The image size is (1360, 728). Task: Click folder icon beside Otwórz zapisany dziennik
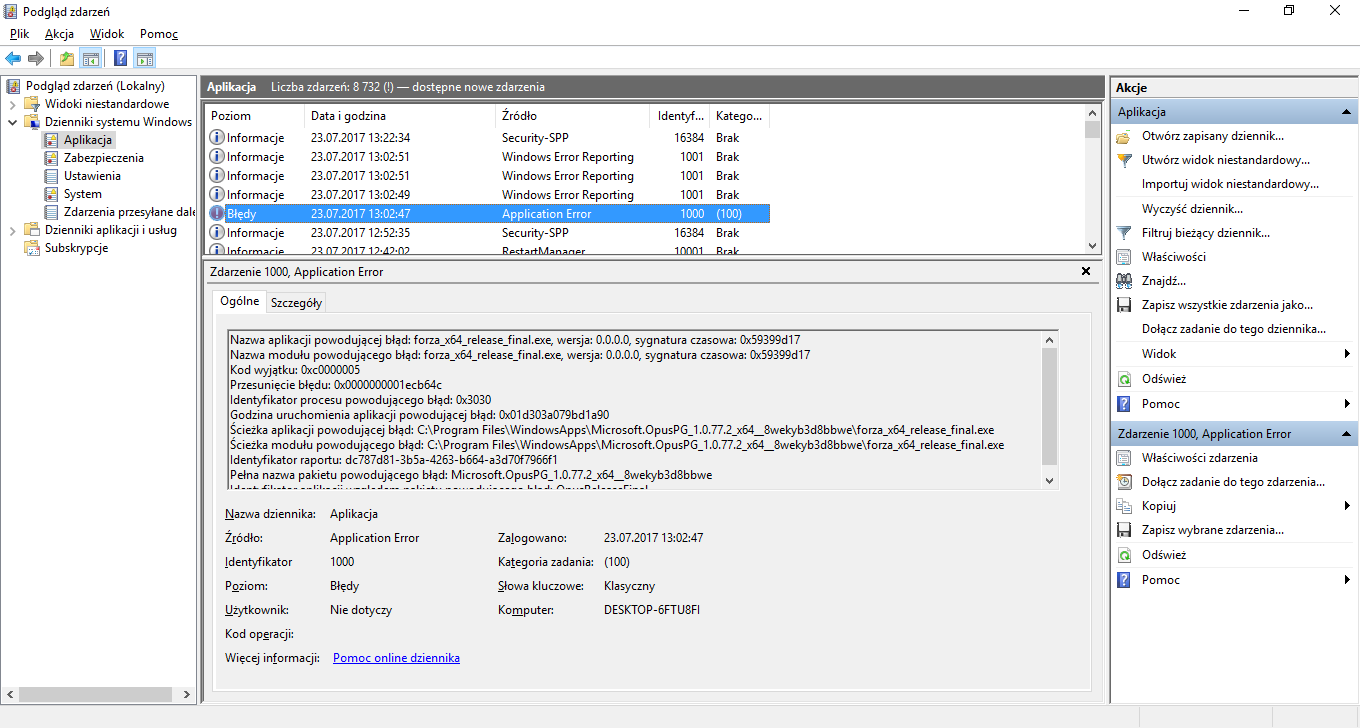pos(1124,136)
